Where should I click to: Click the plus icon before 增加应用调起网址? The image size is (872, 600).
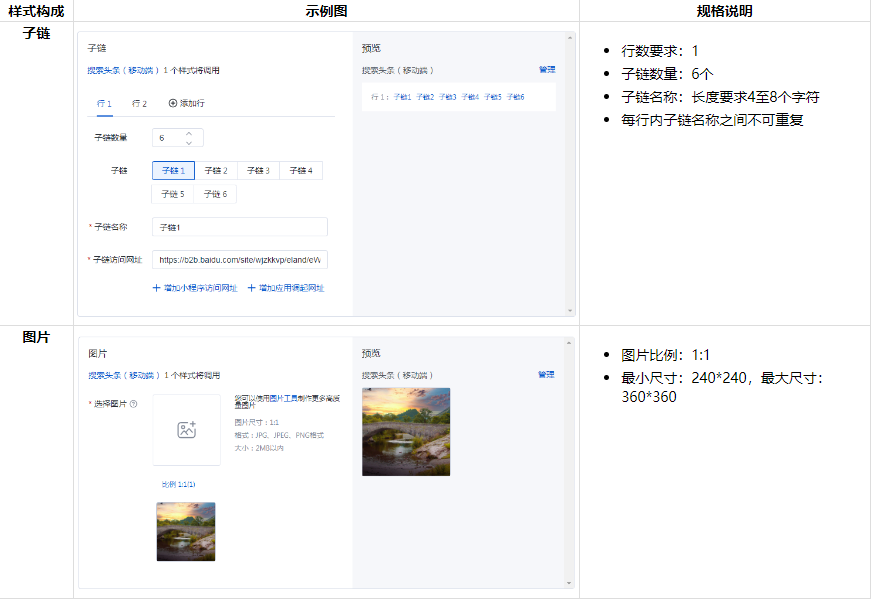252,288
